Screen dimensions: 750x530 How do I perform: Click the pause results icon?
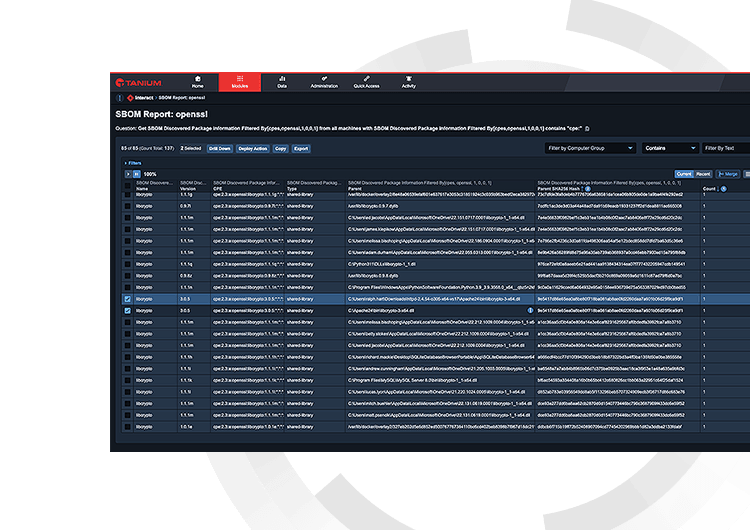[x=137, y=174]
